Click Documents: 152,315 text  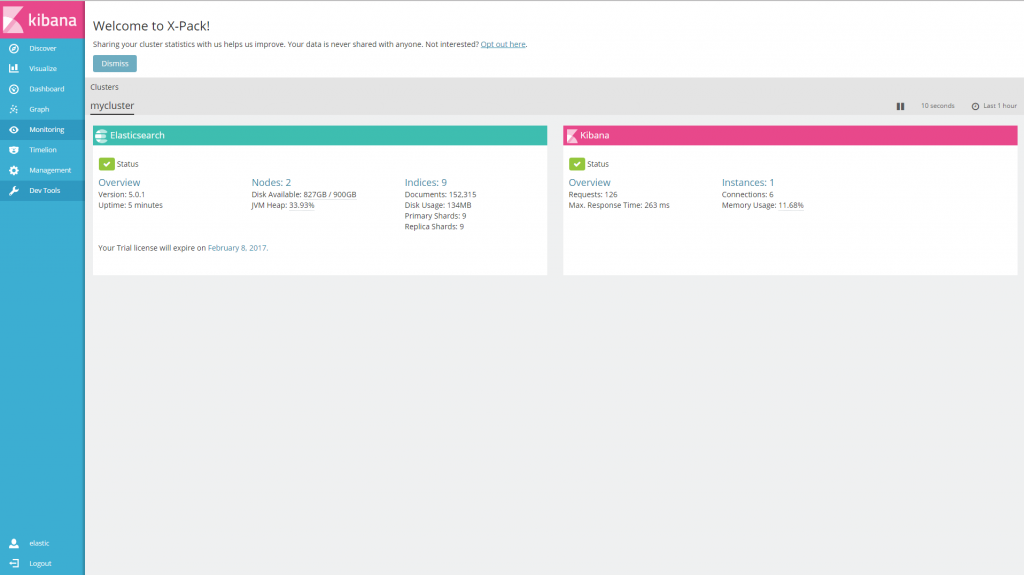click(440, 195)
